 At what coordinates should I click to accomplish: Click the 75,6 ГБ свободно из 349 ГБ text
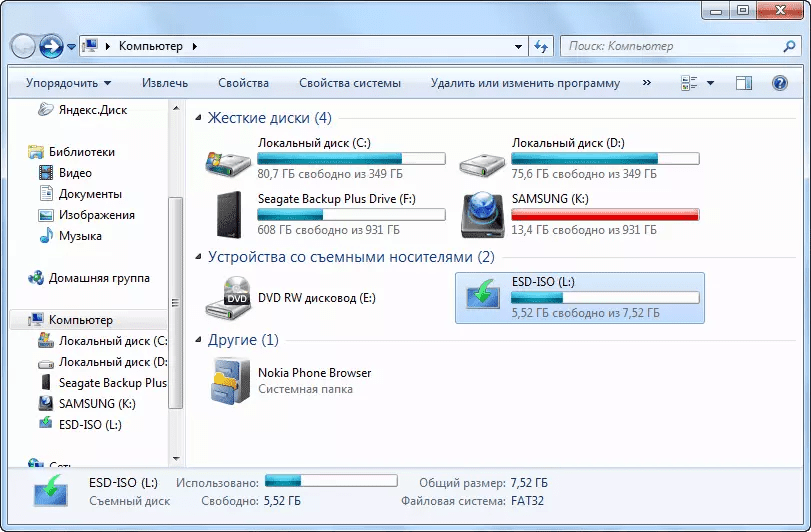click(584, 174)
